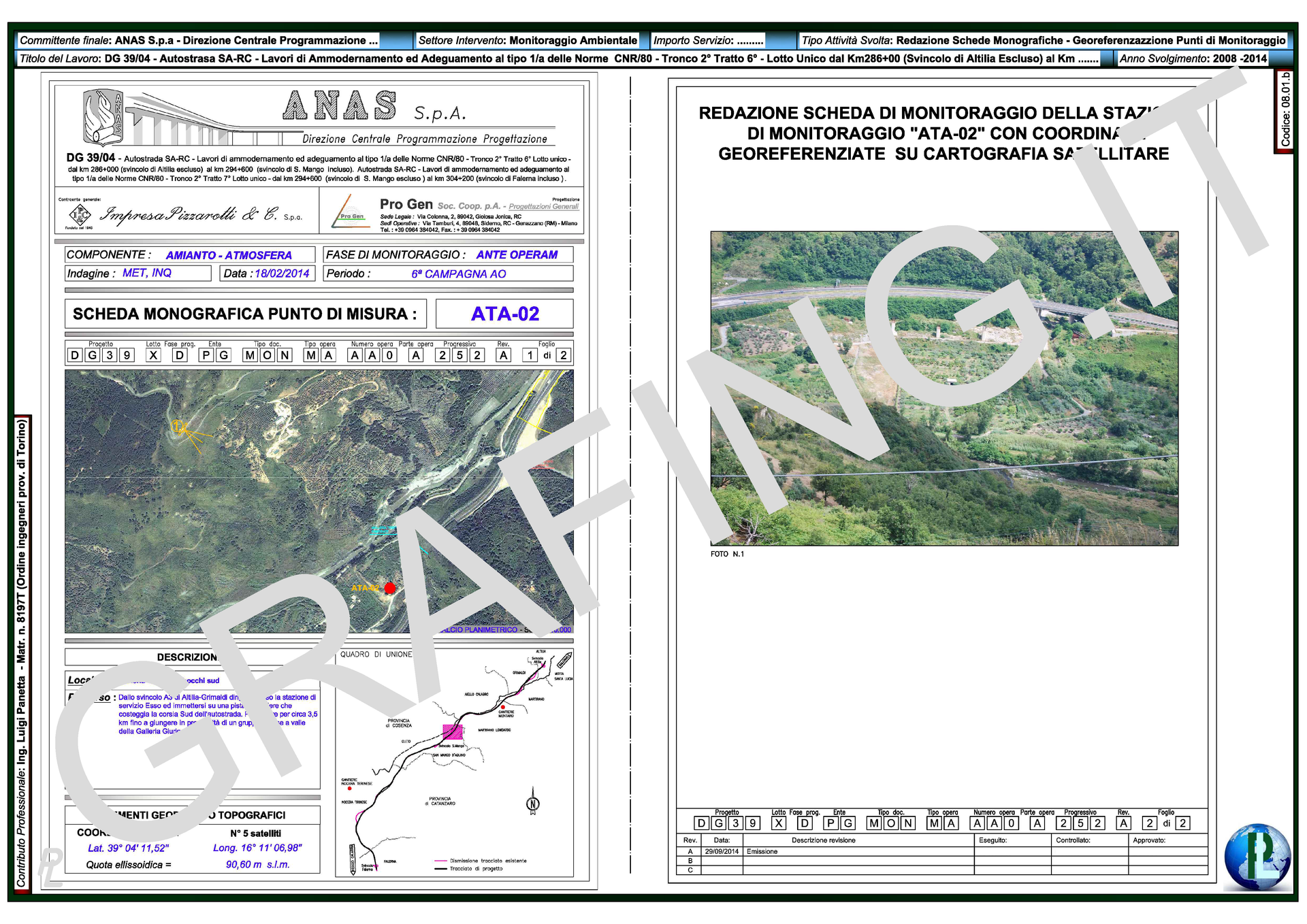Click the ANAS shield emblem logo
Screen dimensions: 1307x924
[x=103, y=118]
